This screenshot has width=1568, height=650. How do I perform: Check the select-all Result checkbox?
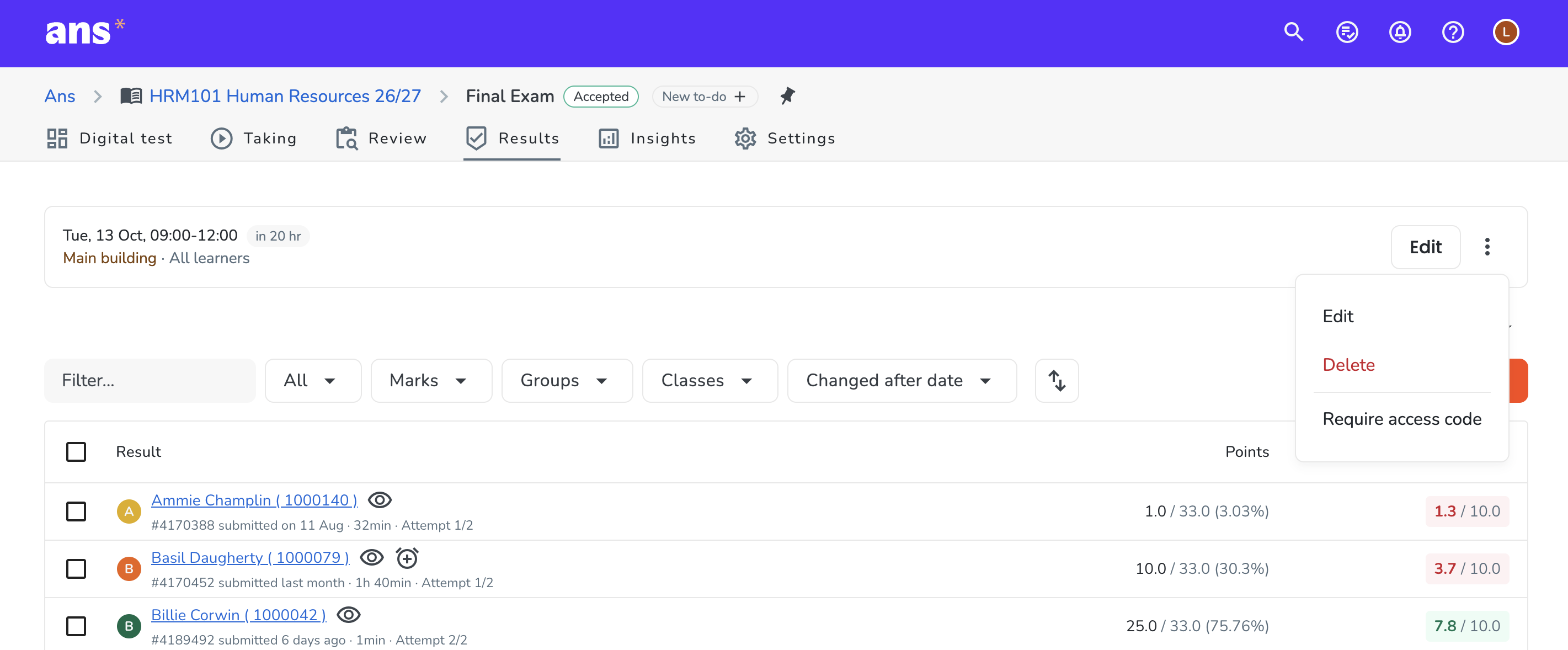pos(76,451)
